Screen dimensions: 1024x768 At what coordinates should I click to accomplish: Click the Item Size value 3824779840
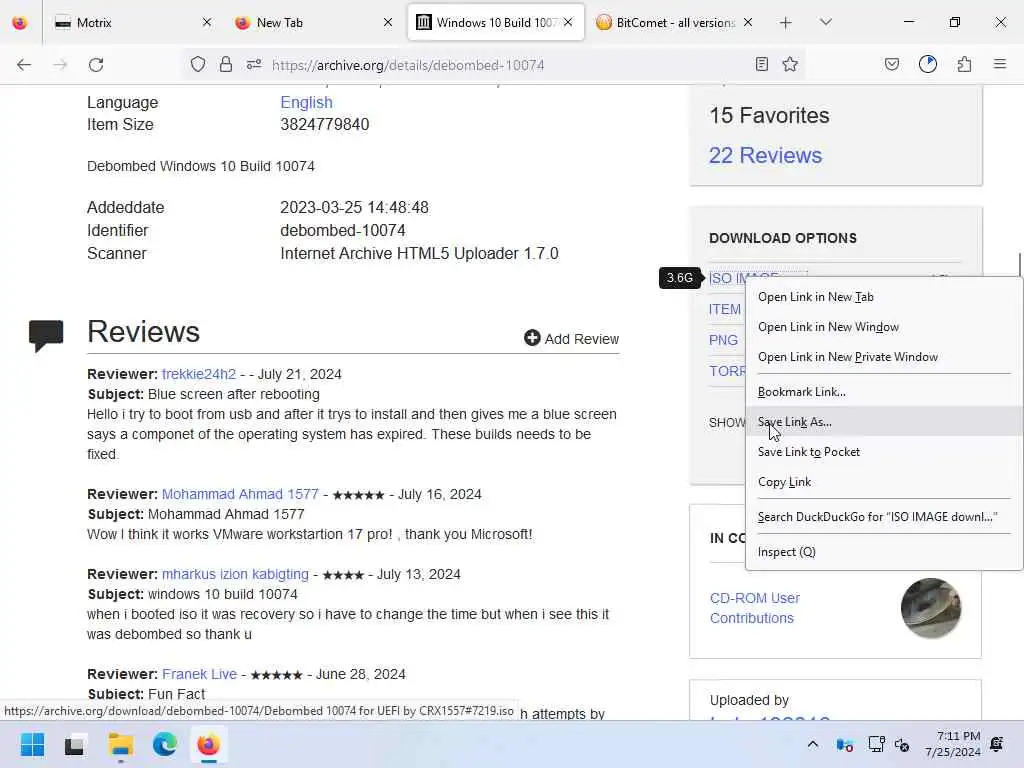tap(325, 125)
